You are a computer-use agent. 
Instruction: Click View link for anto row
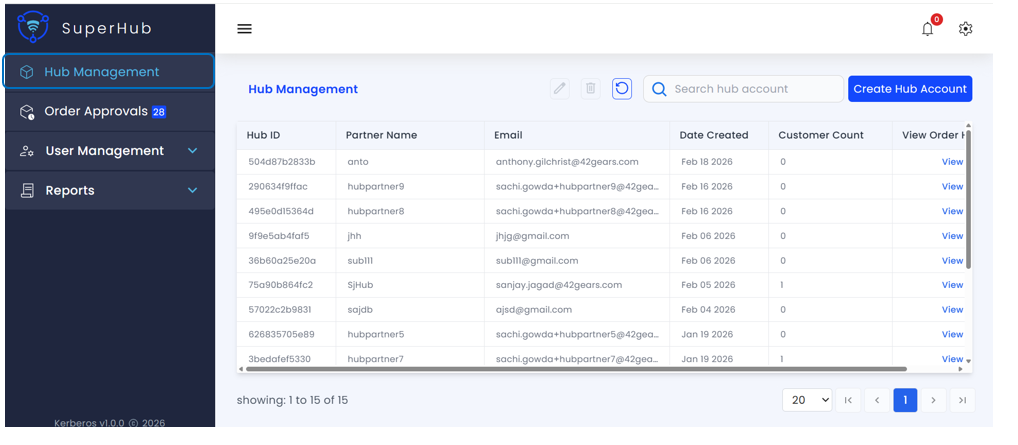(x=952, y=162)
